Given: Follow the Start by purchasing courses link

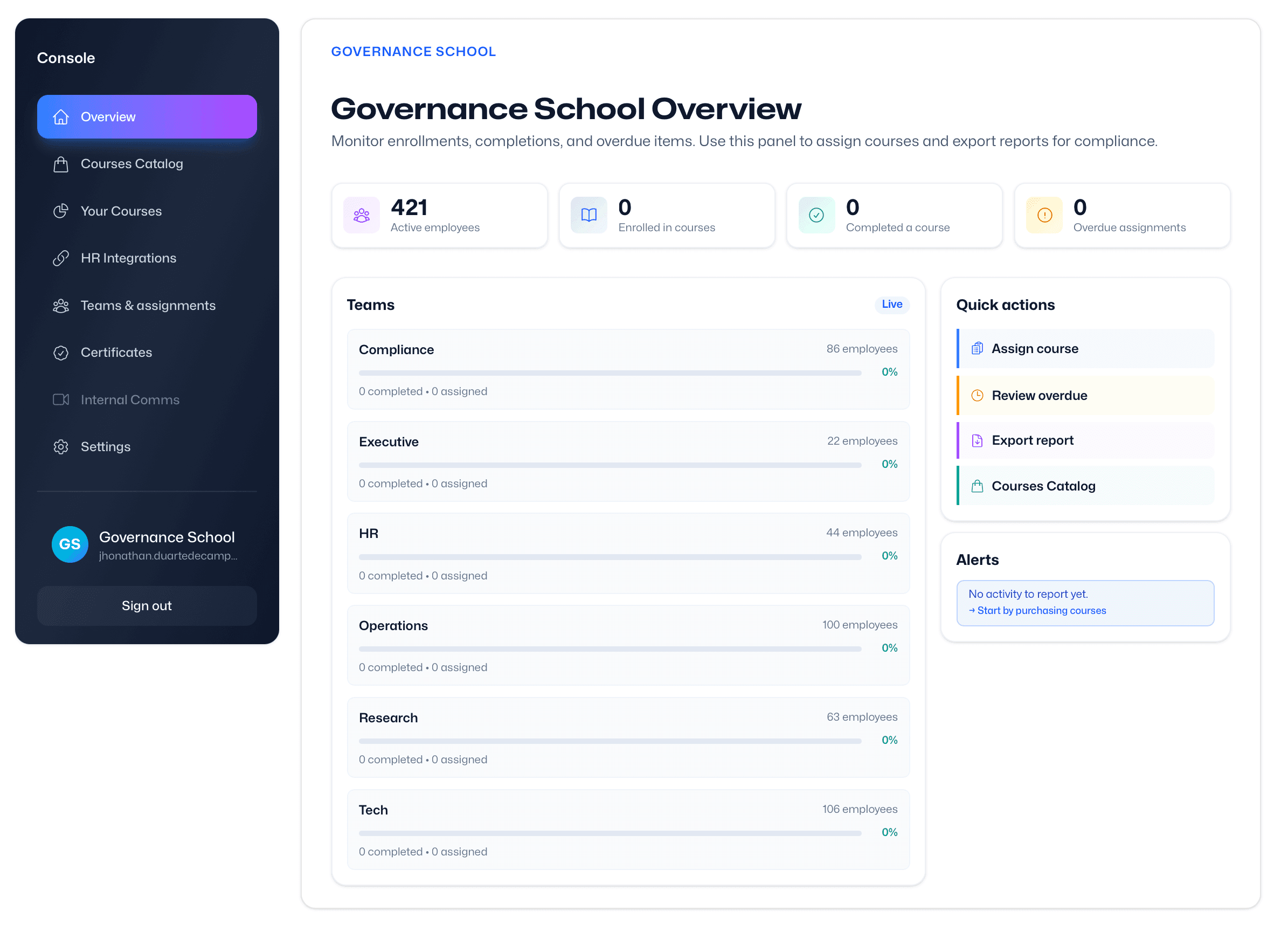Looking at the screenshot, I should pyautogui.click(x=1038, y=610).
